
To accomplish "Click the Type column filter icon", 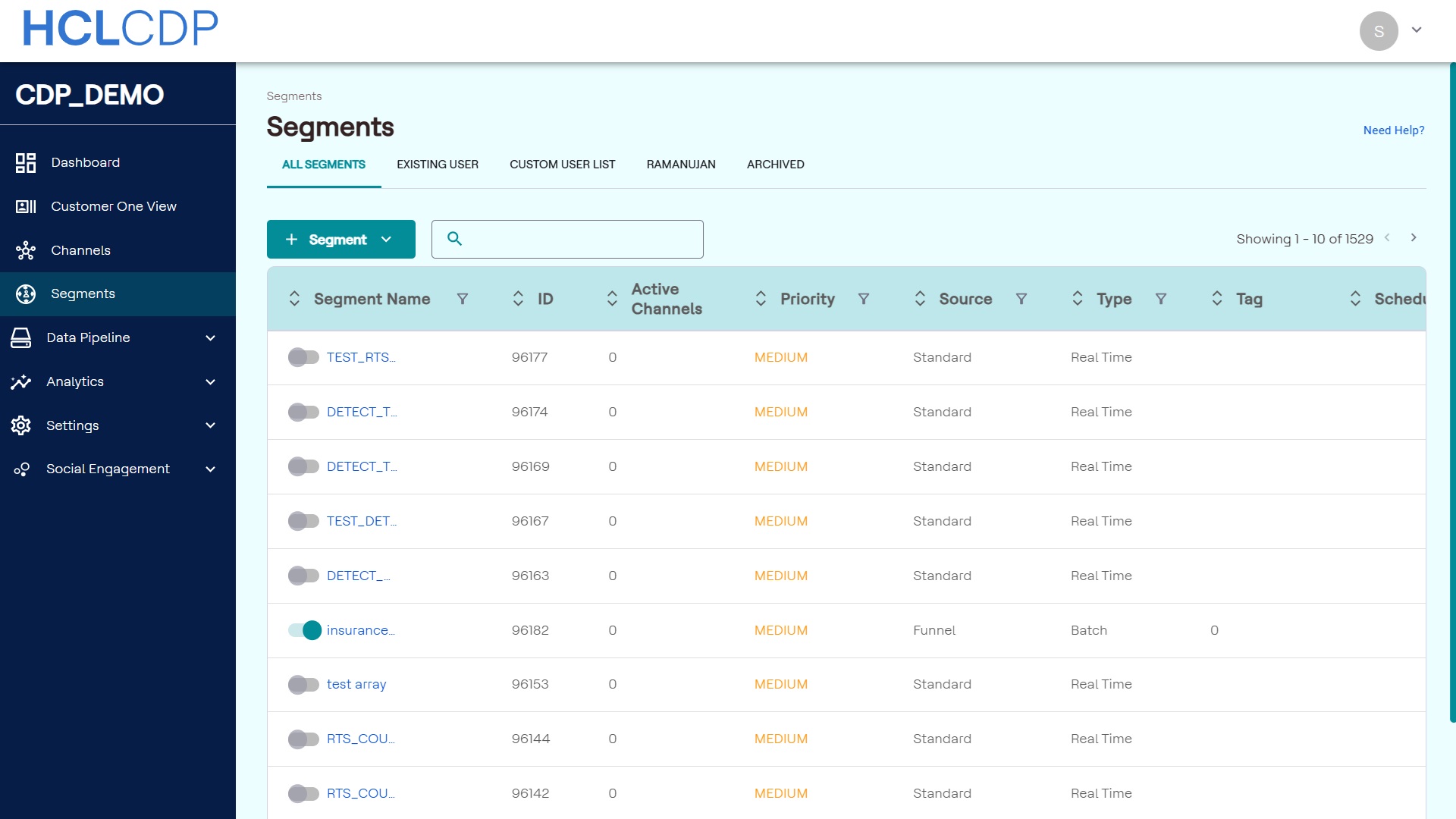I will coord(1160,299).
